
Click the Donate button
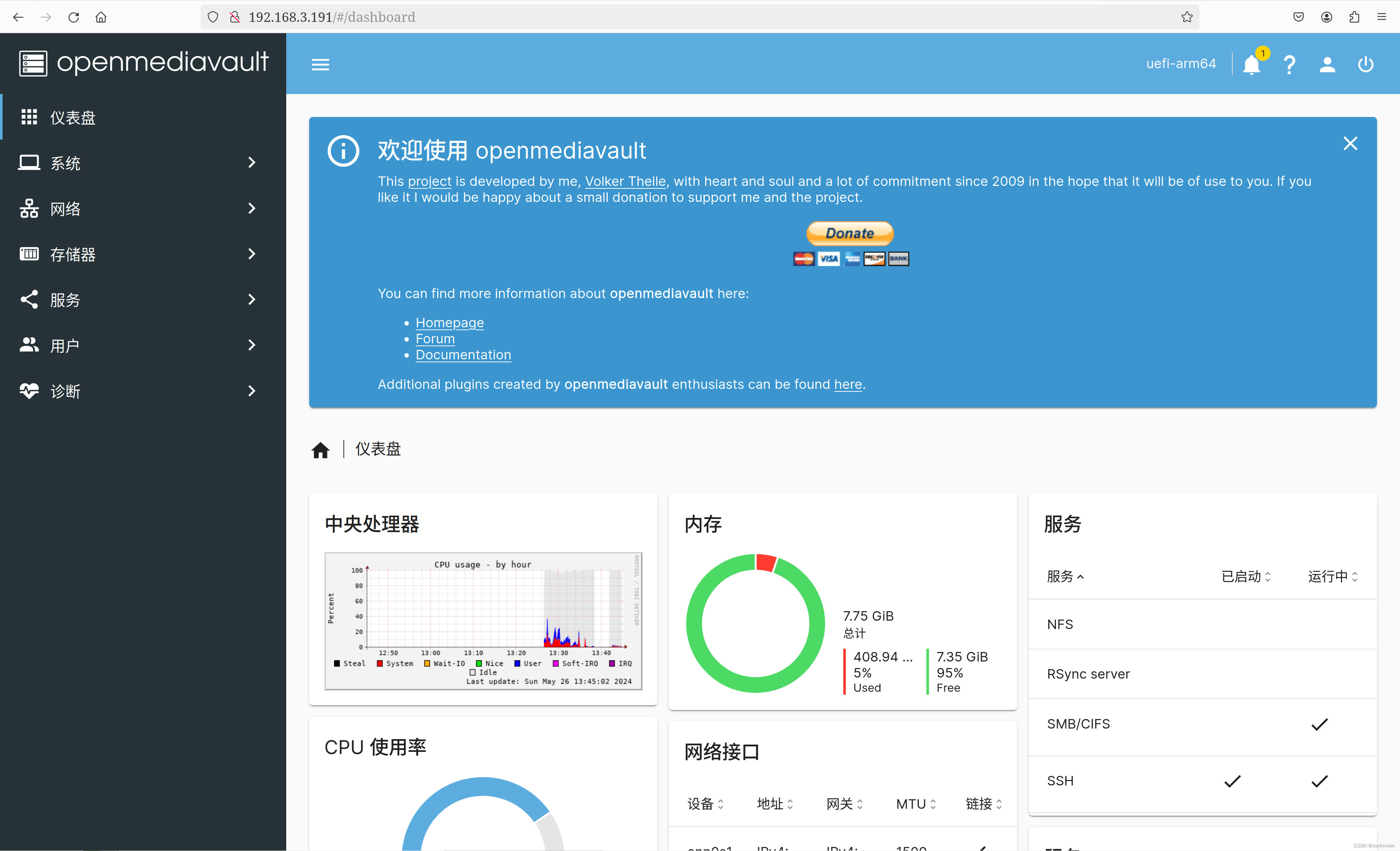(x=850, y=234)
